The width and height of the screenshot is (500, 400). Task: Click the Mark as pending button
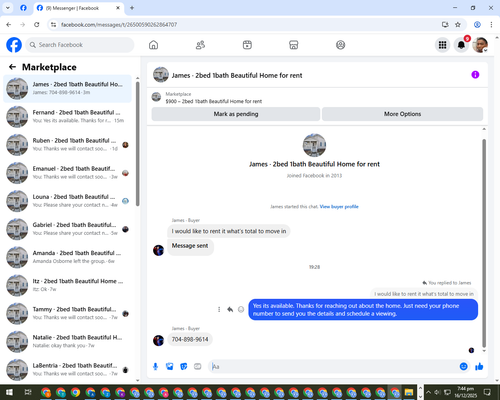coord(236,114)
